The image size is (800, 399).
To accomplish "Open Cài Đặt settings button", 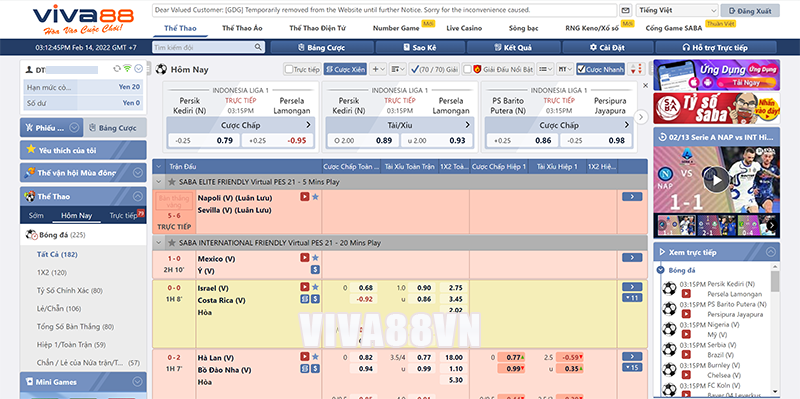I will tap(608, 47).
